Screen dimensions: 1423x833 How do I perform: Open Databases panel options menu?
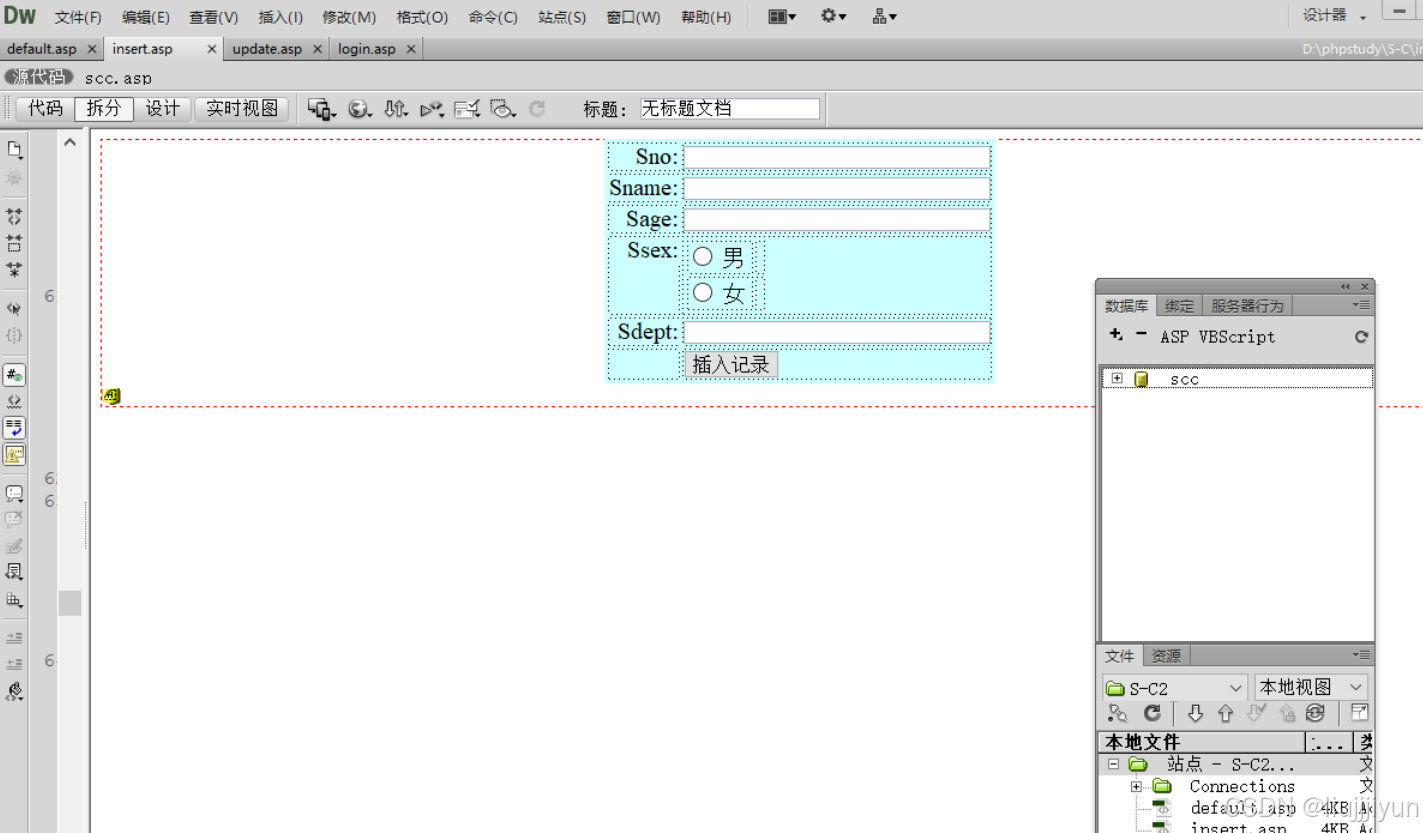pyautogui.click(x=1361, y=305)
